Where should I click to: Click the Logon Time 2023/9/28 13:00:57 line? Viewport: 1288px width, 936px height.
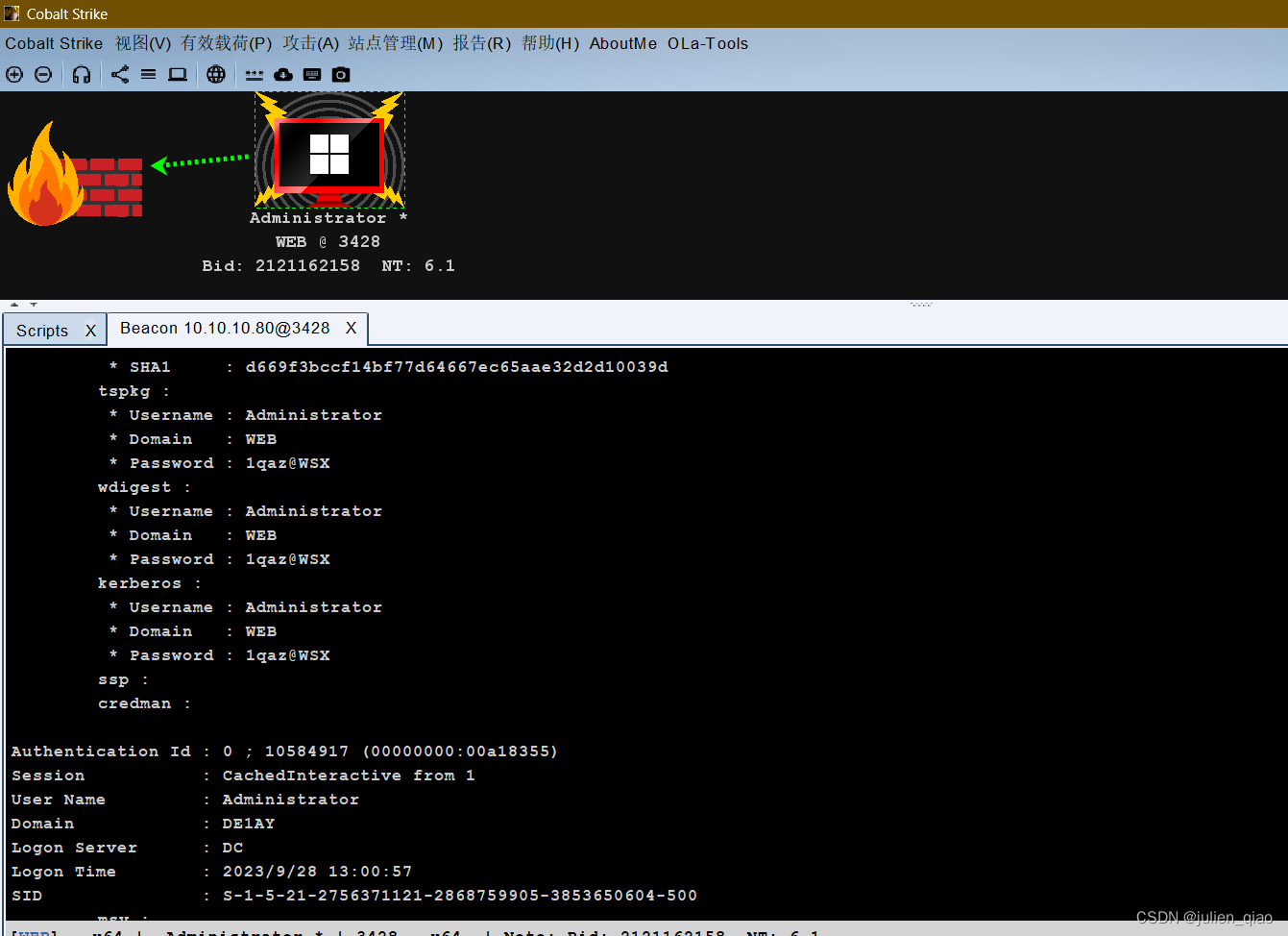(211, 872)
